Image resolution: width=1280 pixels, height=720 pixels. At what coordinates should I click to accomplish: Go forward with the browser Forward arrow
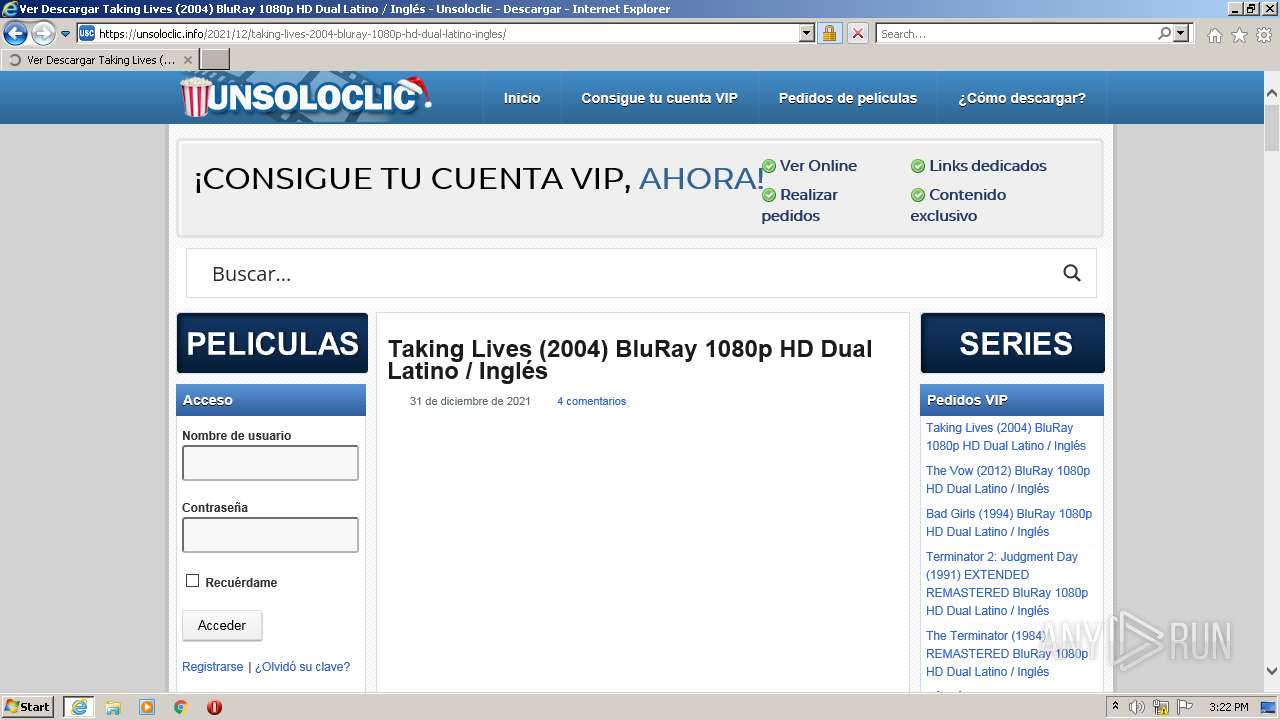43,34
